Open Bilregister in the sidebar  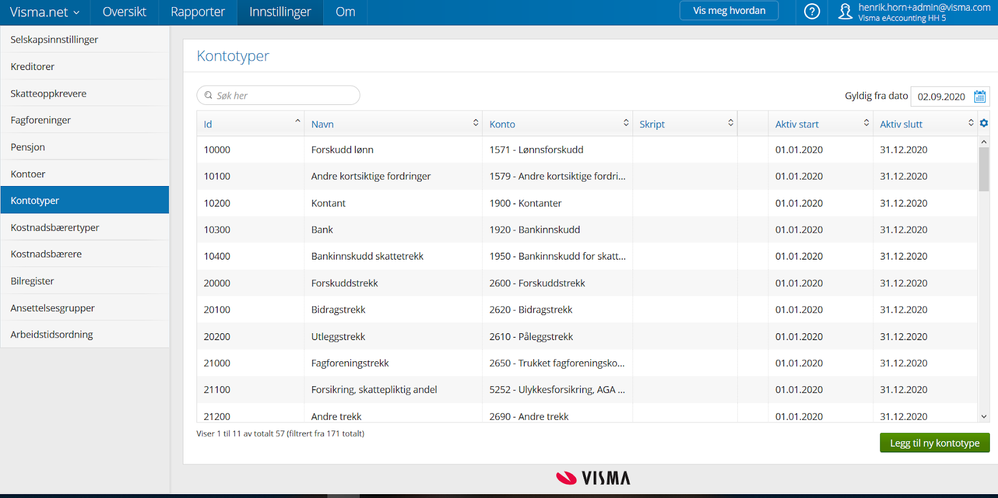85,281
